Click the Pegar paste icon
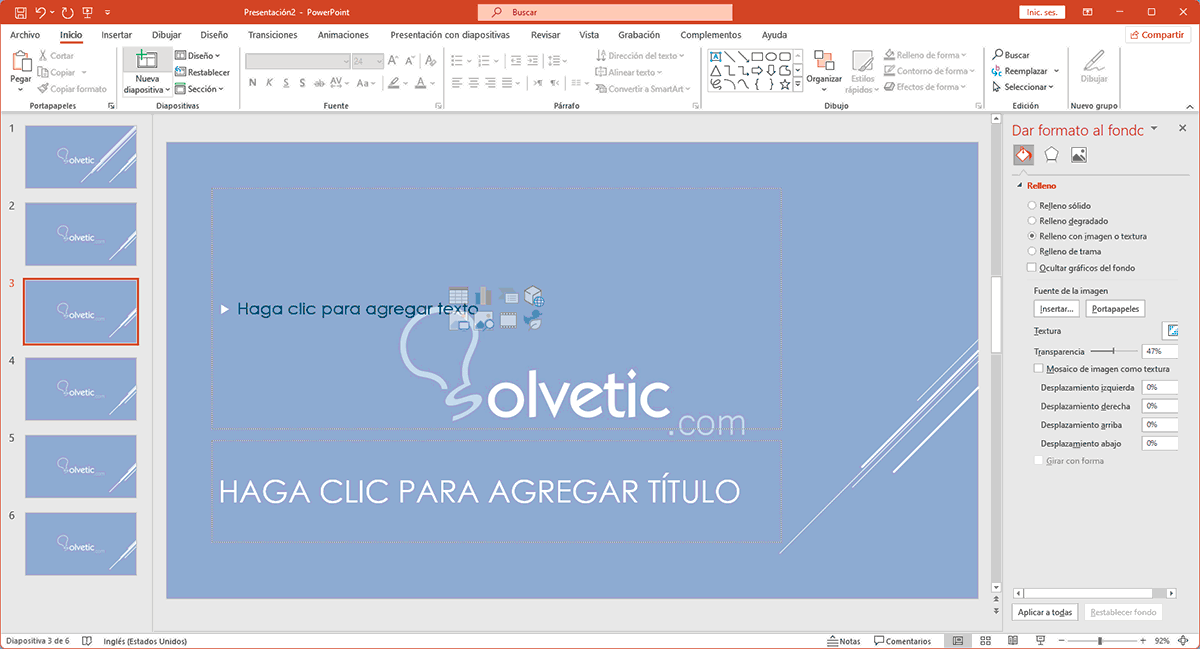Viewport: 1200px width, 649px height. tap(21, 62)
